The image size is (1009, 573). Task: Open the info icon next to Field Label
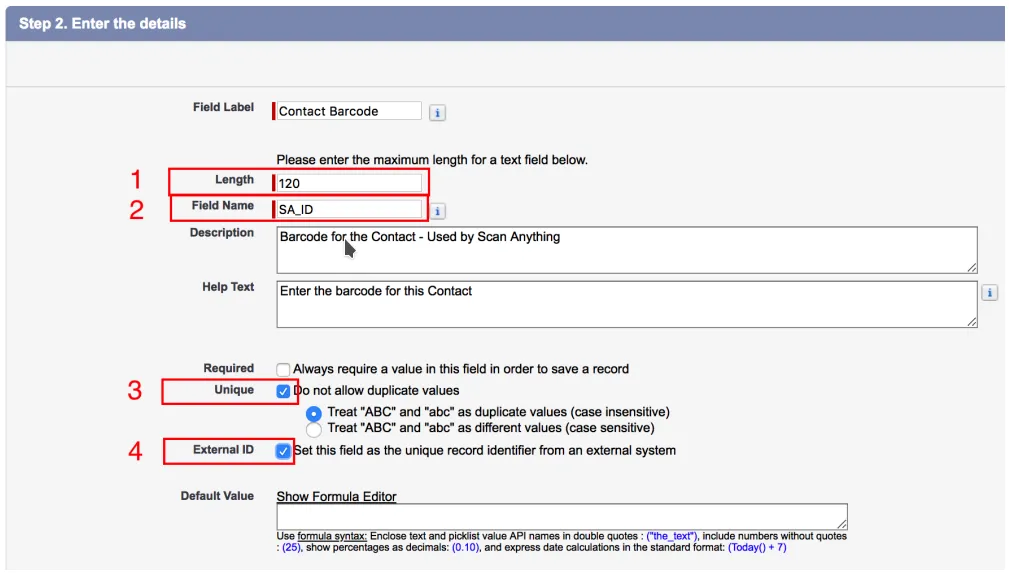(437, 113)
